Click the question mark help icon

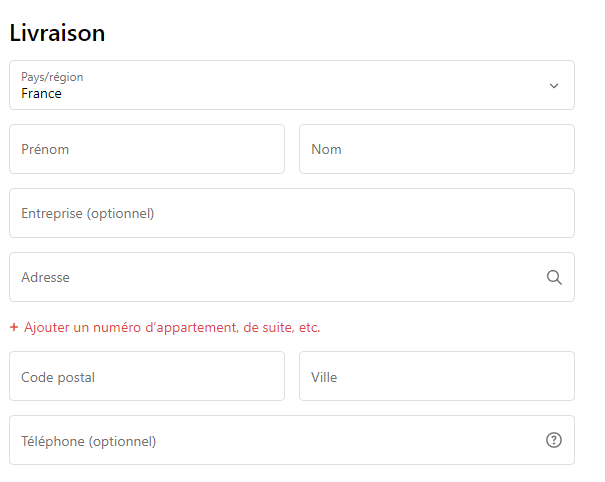554,440
